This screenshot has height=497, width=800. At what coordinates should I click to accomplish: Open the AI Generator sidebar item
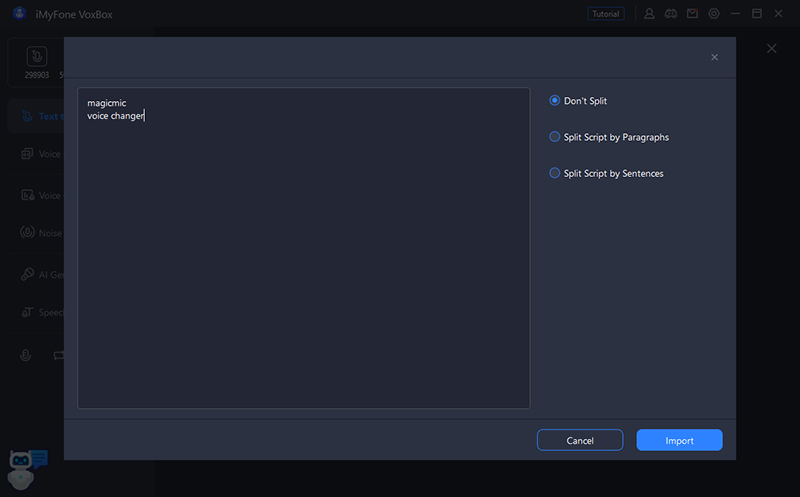pos(42,275)
